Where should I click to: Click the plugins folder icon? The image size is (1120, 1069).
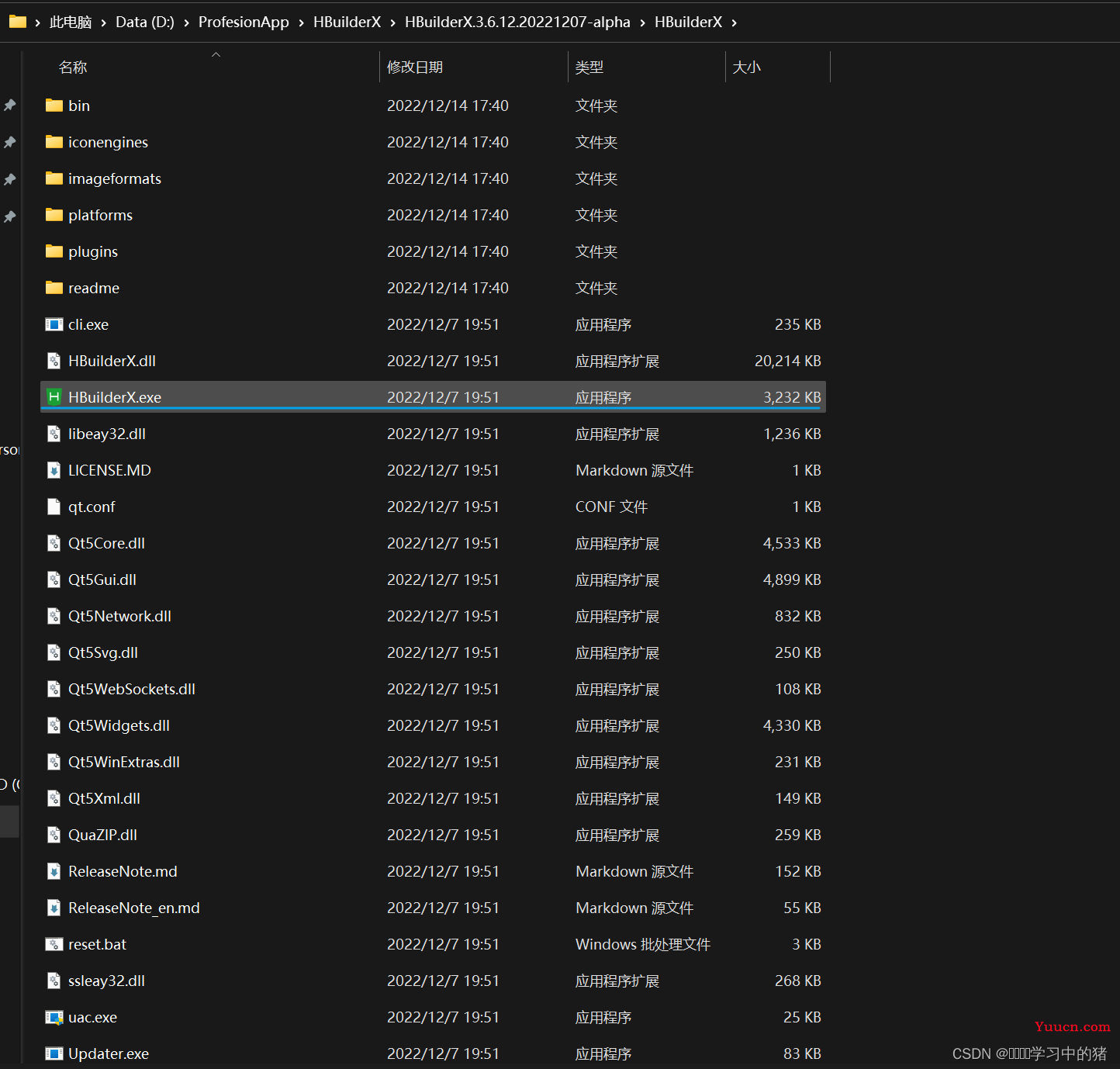[54, 251]
